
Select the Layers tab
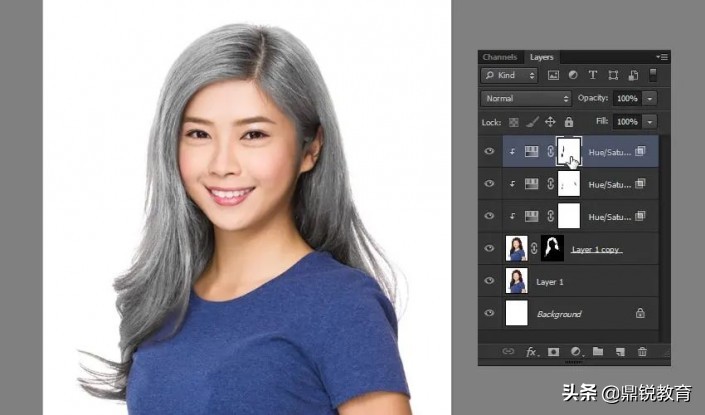coord(541,57)
